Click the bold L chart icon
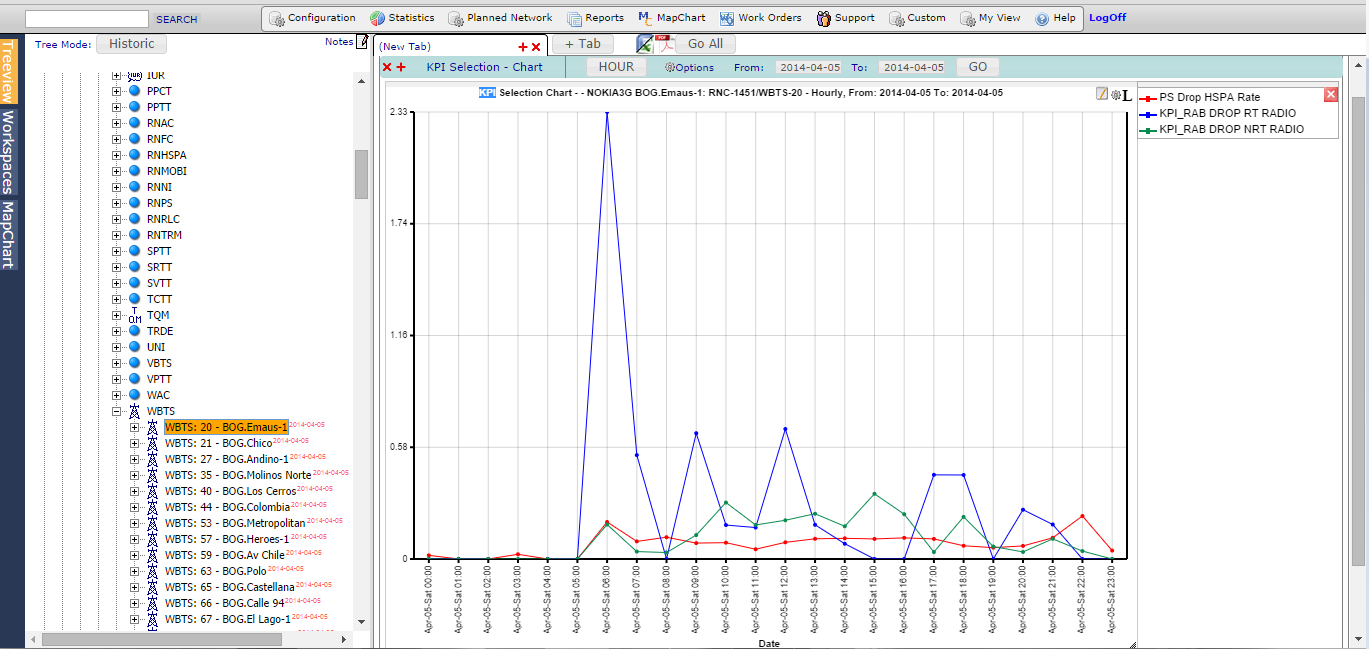Screen dimensions: 1369x649 [1127, 95]
